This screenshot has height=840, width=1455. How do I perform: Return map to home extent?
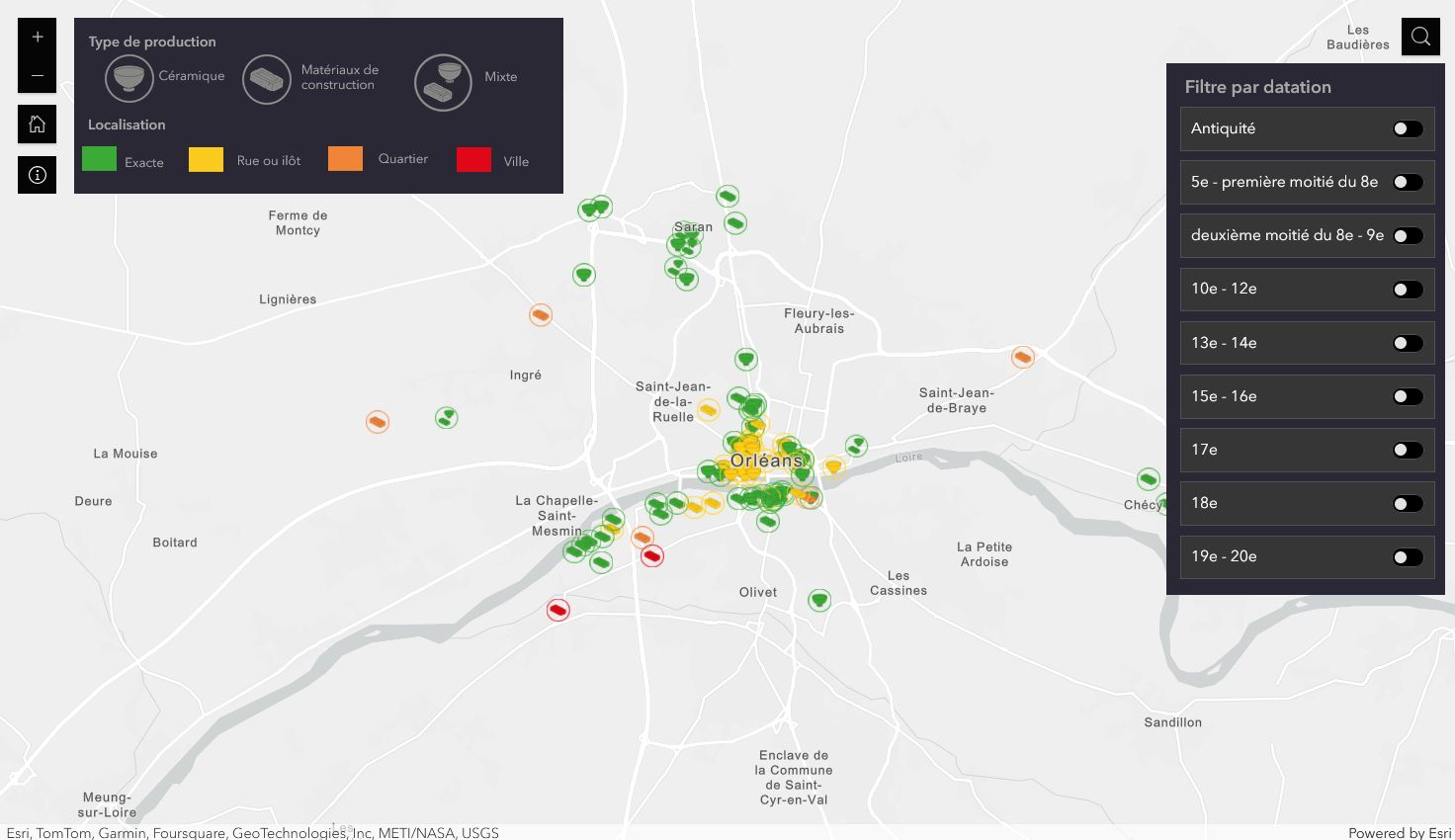point(37,125)
